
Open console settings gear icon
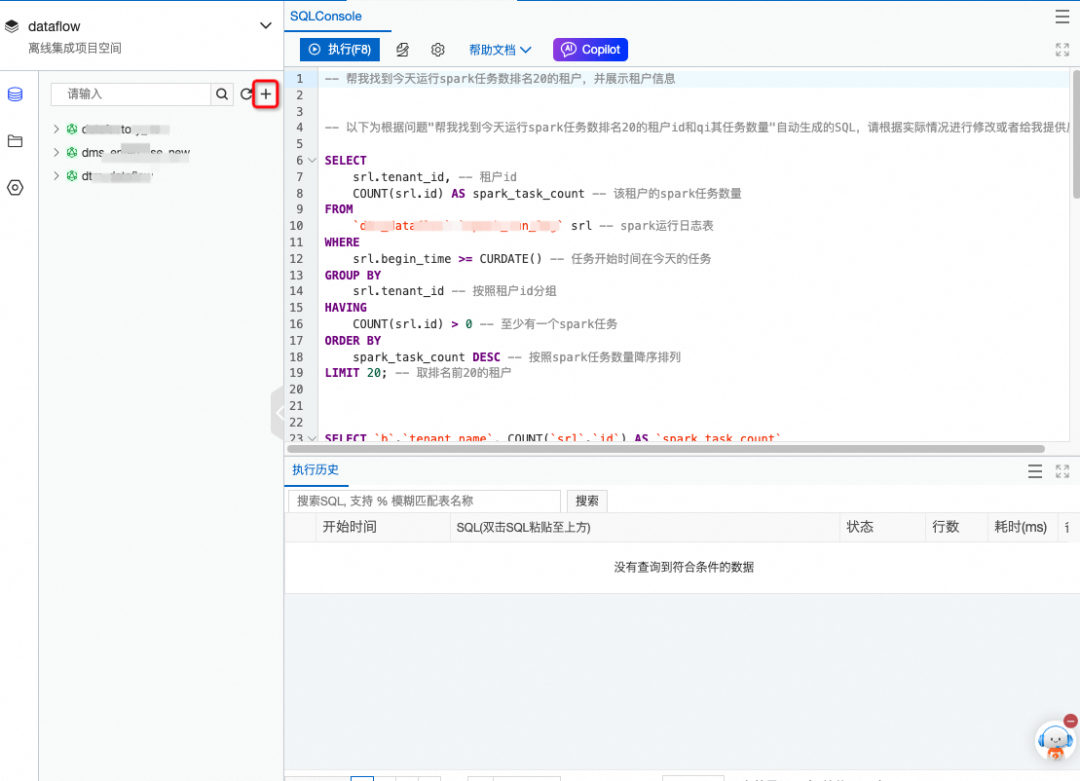437,50
